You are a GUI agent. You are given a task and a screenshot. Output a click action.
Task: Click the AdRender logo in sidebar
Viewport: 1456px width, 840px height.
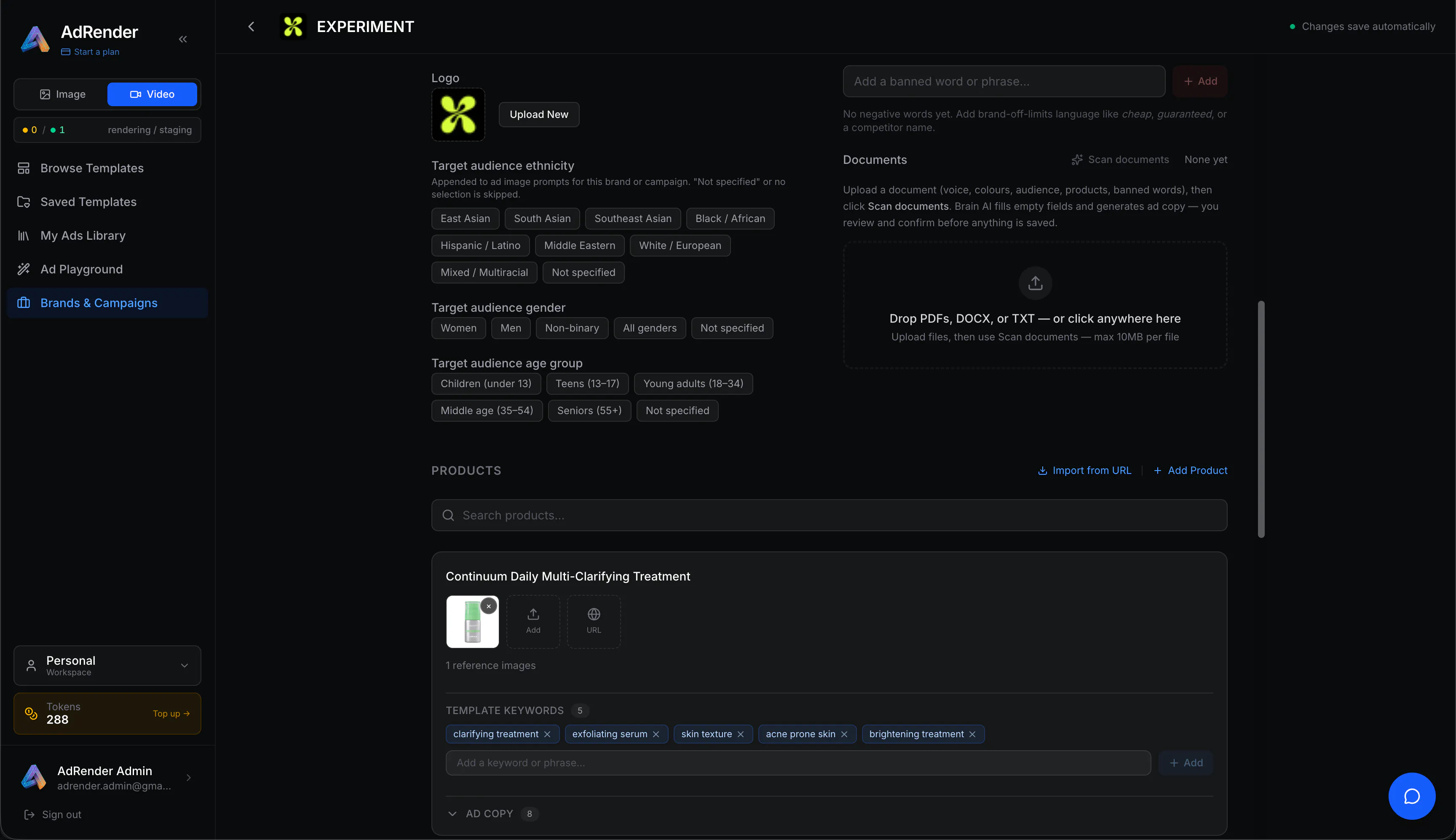(x=35, y=39)
